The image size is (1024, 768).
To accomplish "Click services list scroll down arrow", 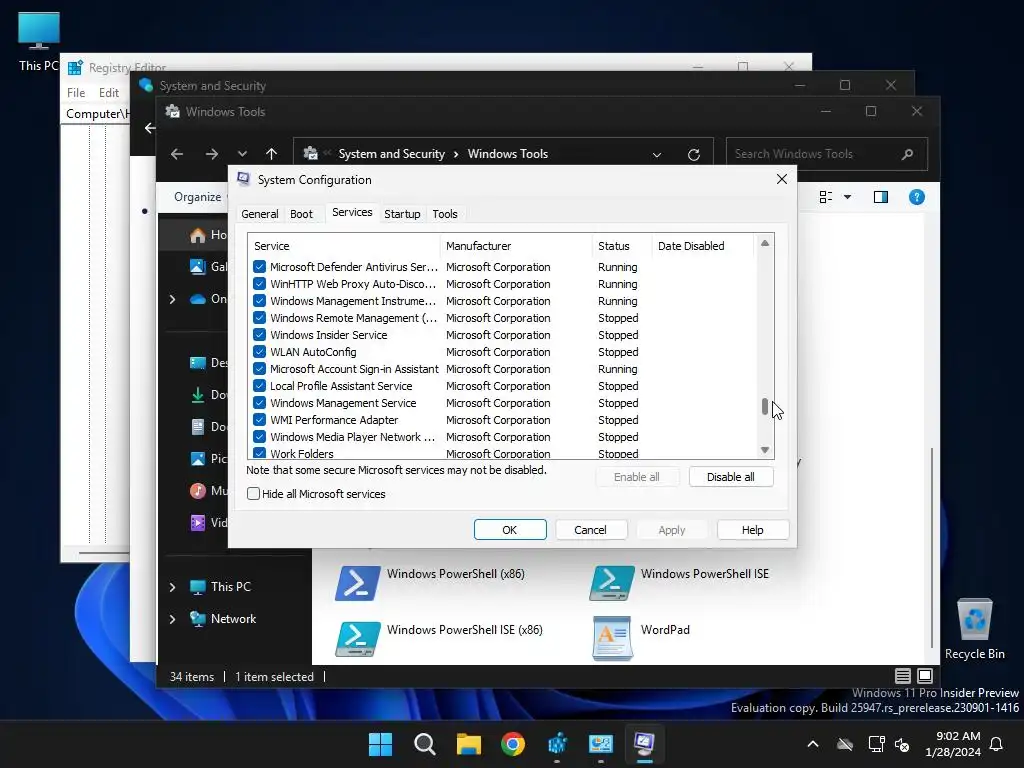I will [765, 450].
